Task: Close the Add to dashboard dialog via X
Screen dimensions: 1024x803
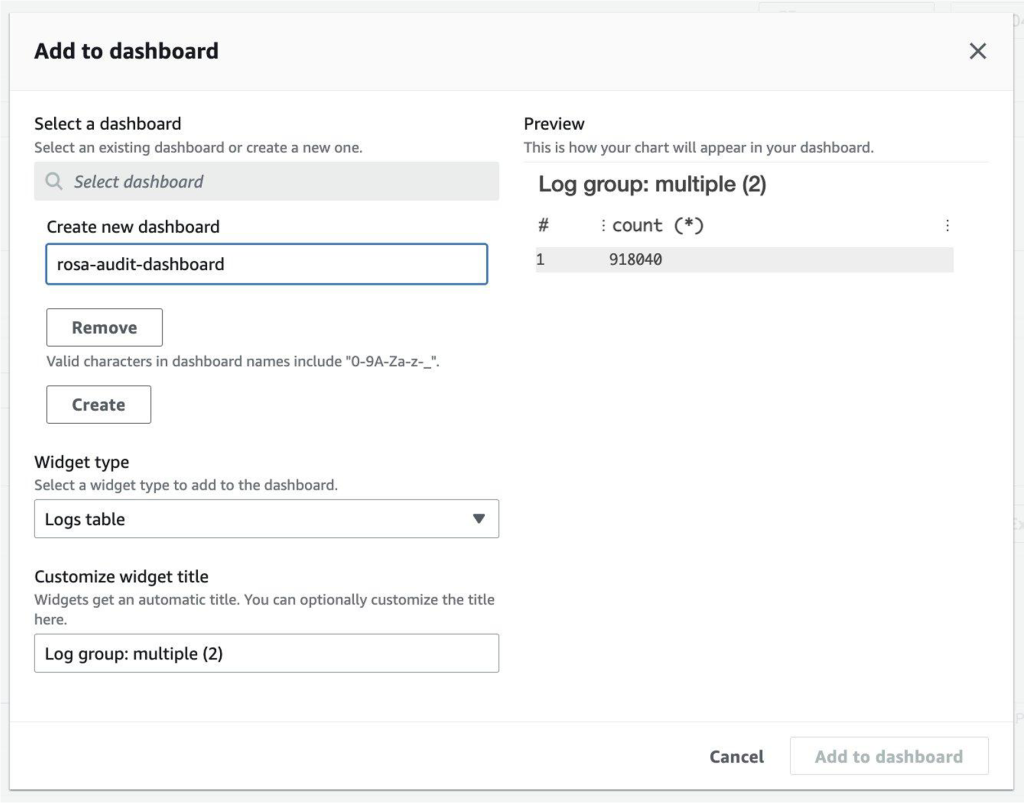Action: [x=977, y=51]
